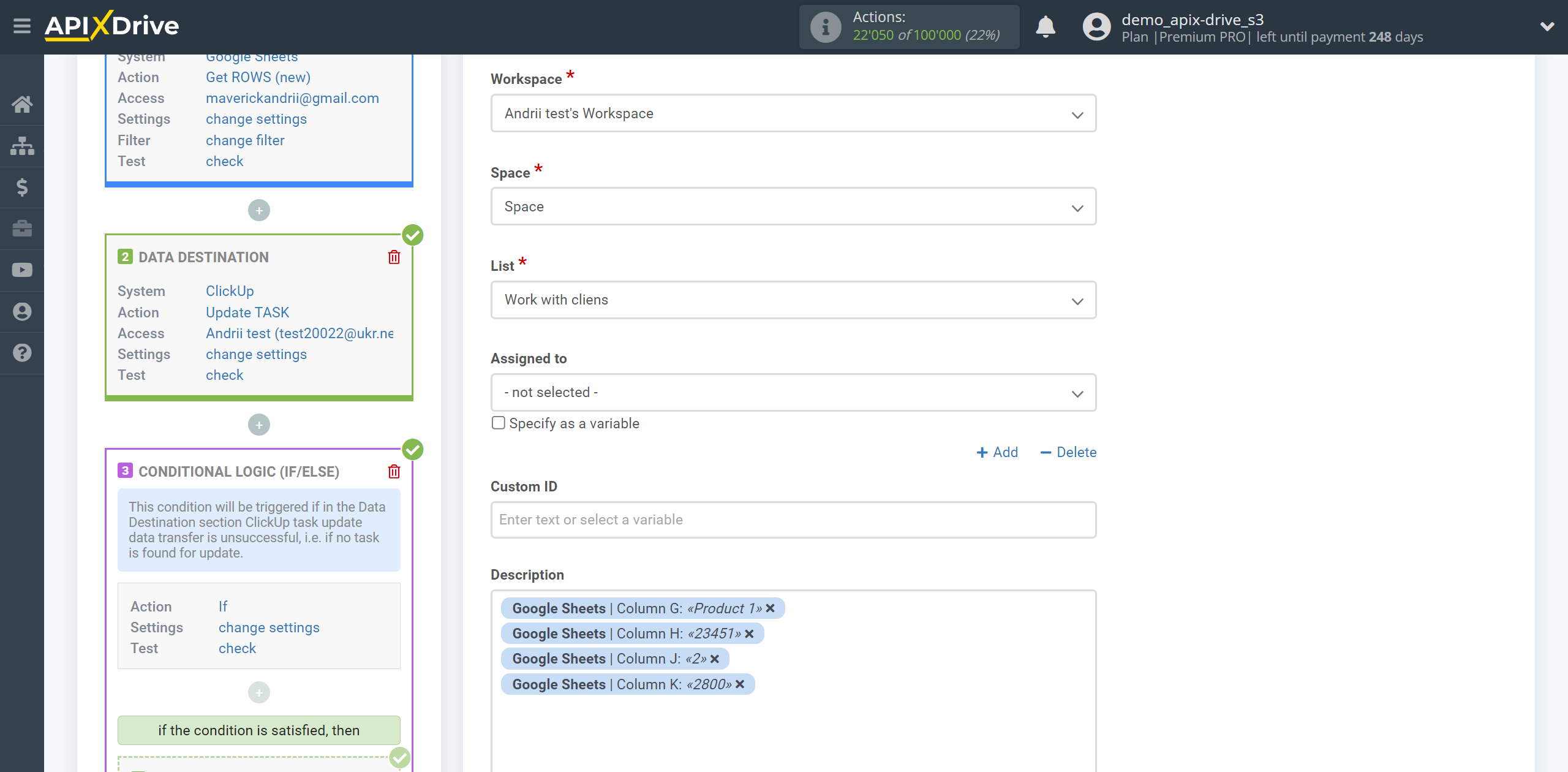Open the ClickUp system link
This screenshot has width=1568, height=772.
pos(230,291)
